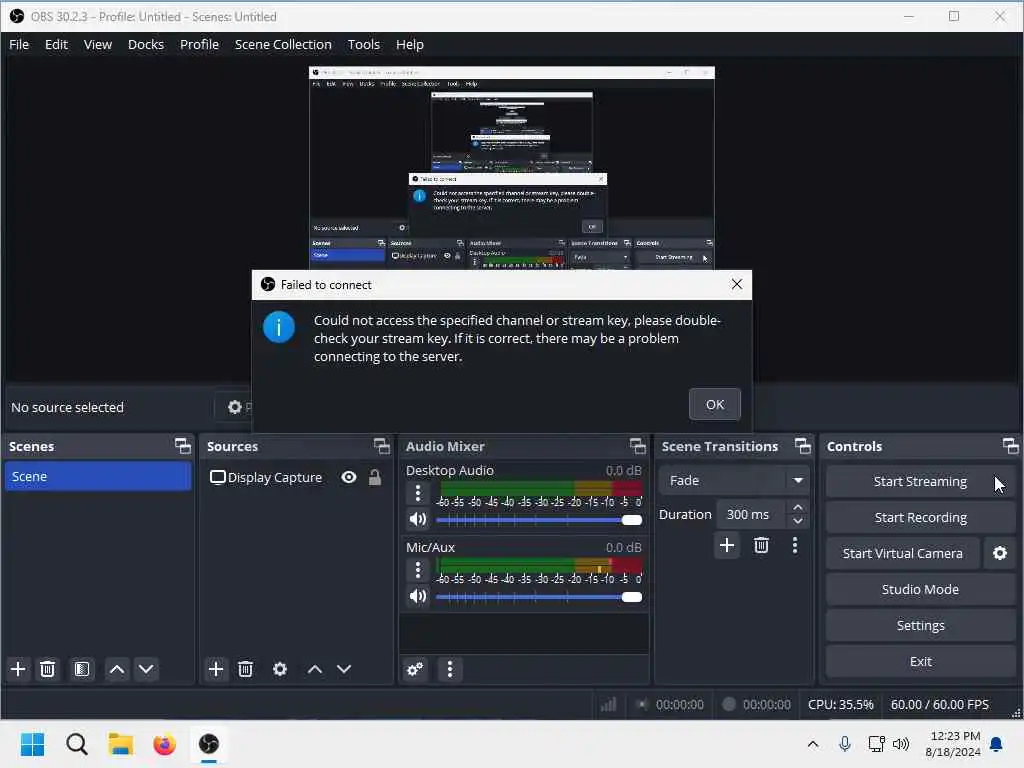Float the Sources dock with popout icon
1024x768 pixels.
coord(381,446)
